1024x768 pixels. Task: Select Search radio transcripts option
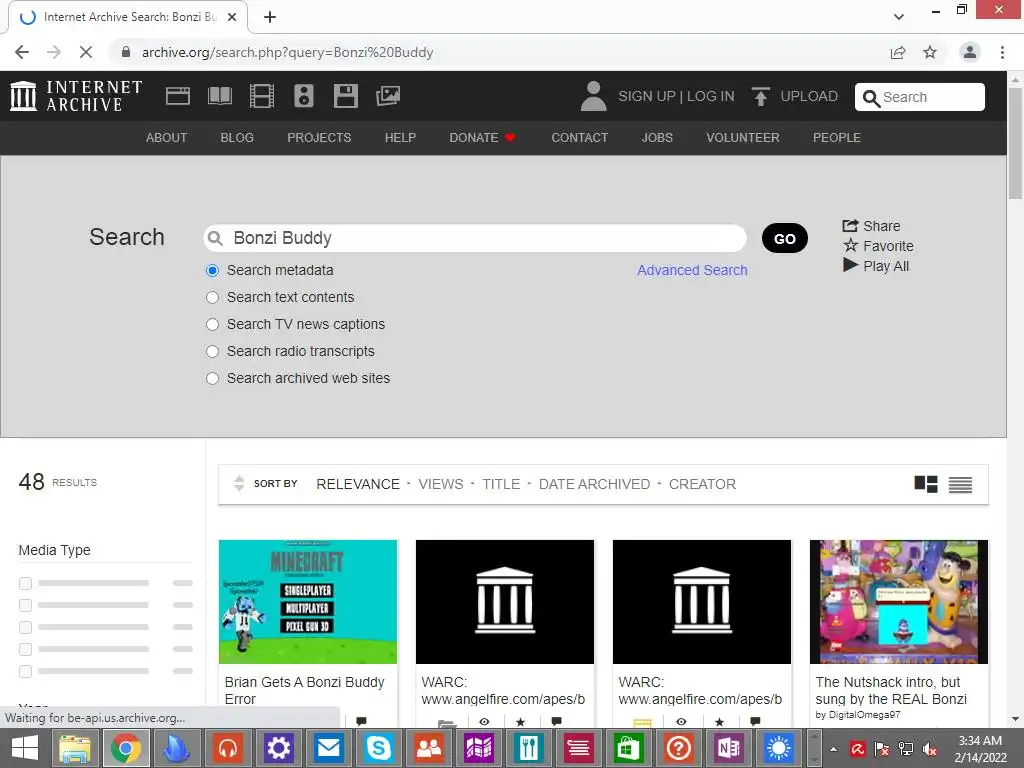click(212, 351)
